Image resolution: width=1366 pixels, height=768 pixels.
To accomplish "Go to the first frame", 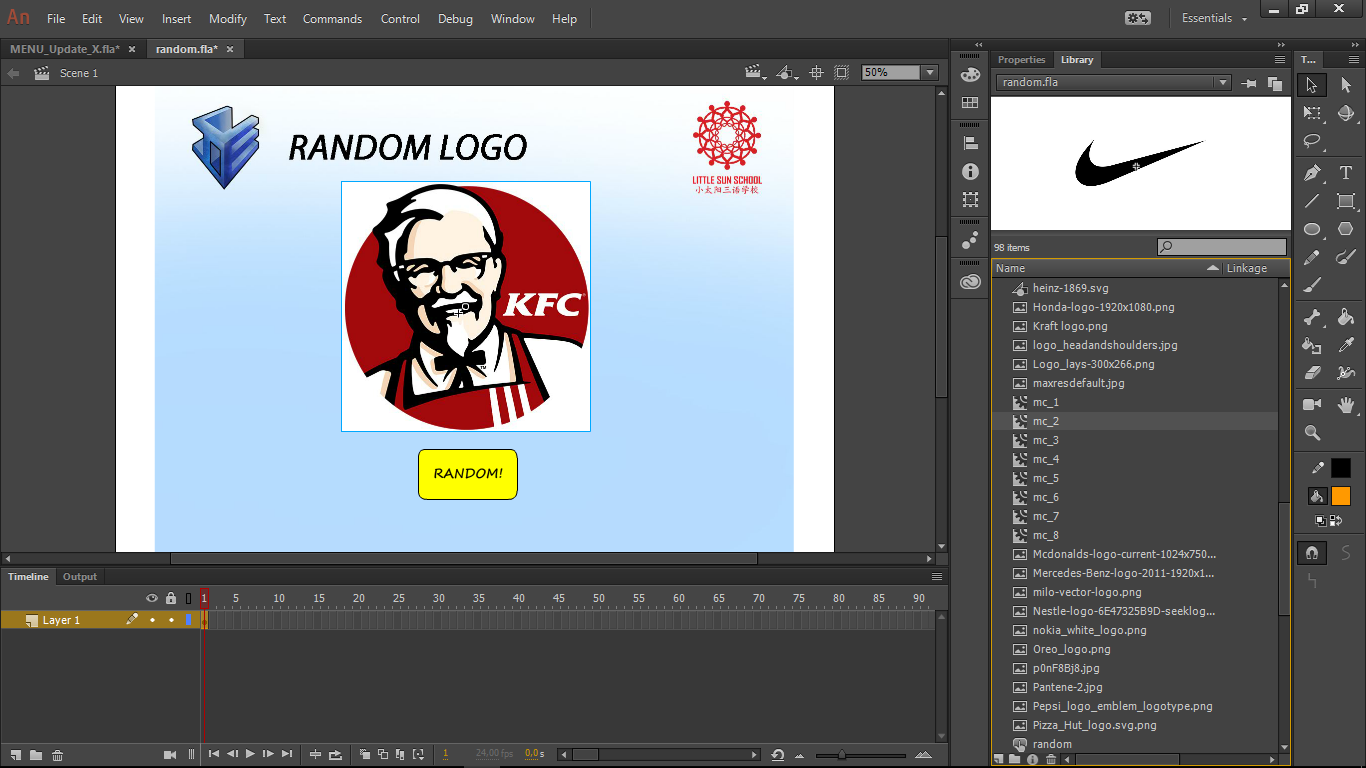I will coord(213,754).
